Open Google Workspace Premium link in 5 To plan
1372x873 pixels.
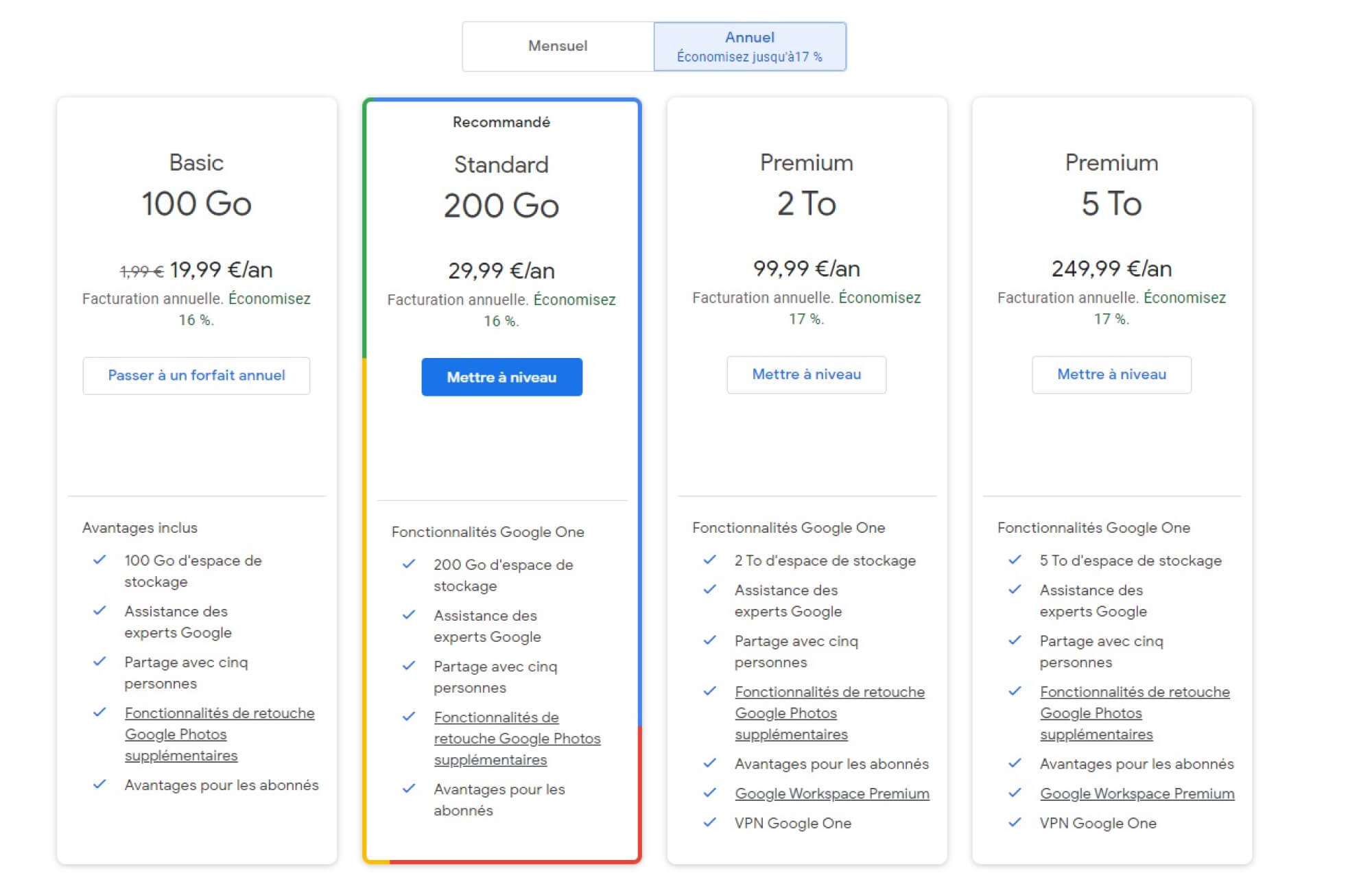1137,793
